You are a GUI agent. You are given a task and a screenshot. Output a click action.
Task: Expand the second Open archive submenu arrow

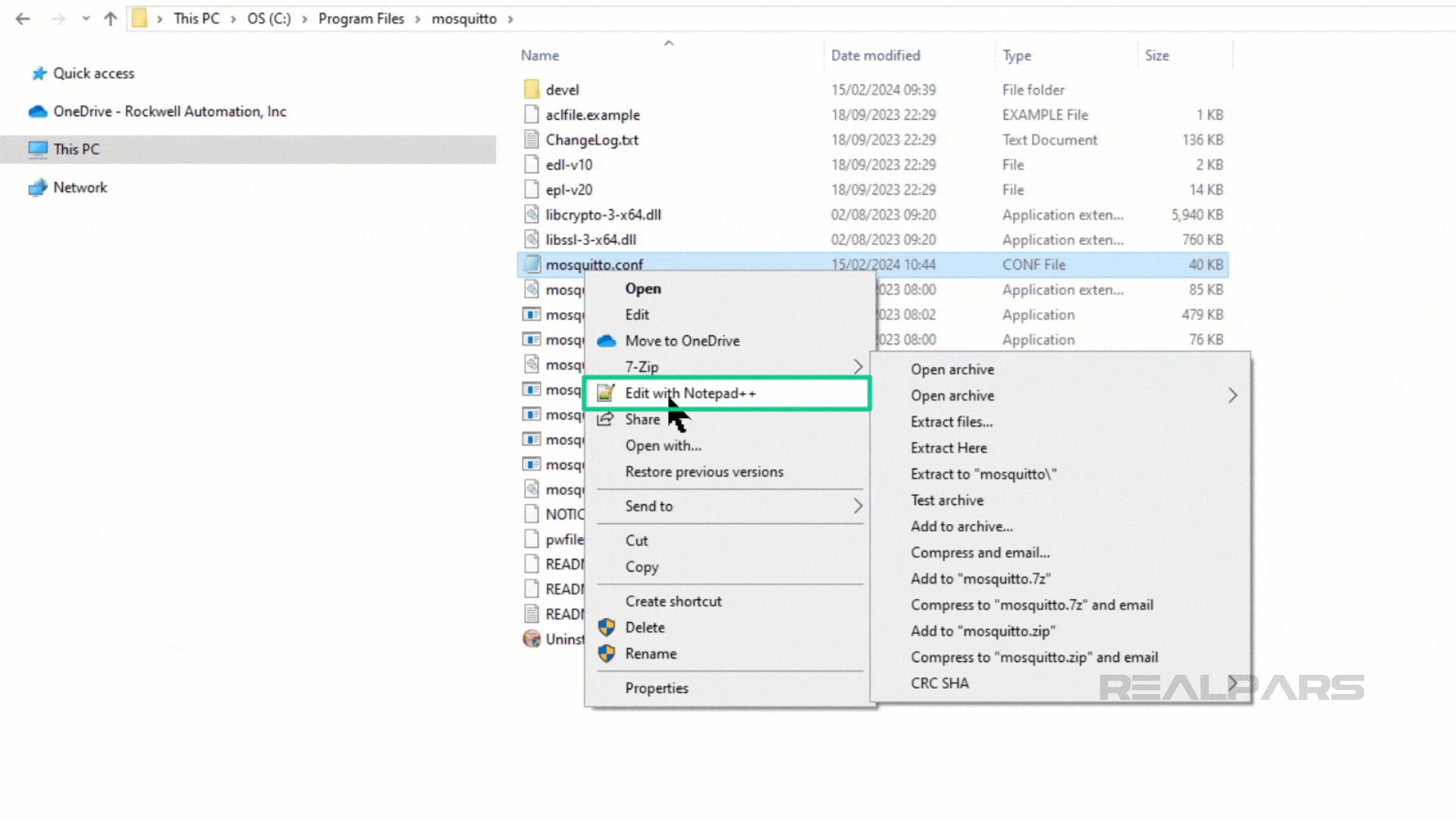[x=1232, y=396]
